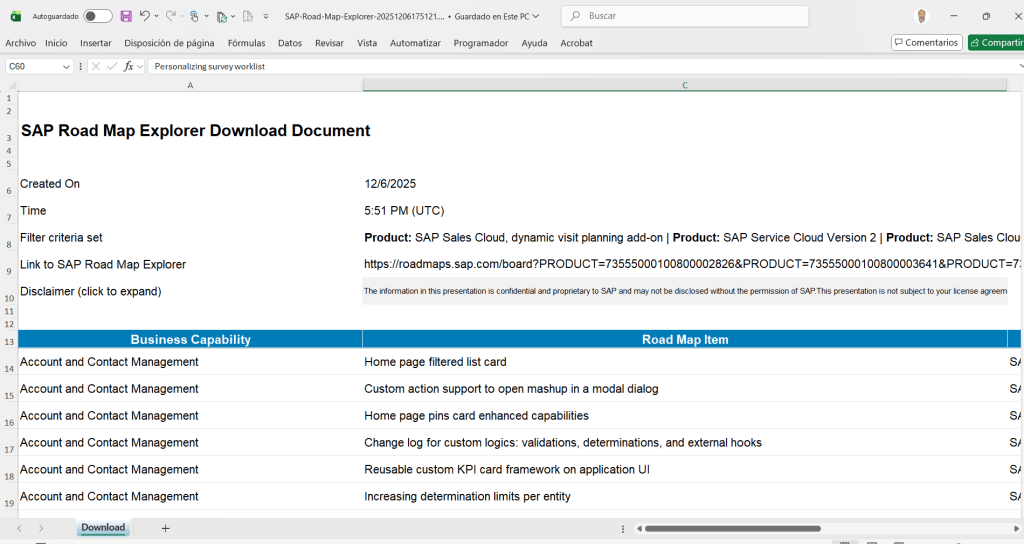
Task: Toggle the Autoguardado switch
Action: [x=97, y=16]
